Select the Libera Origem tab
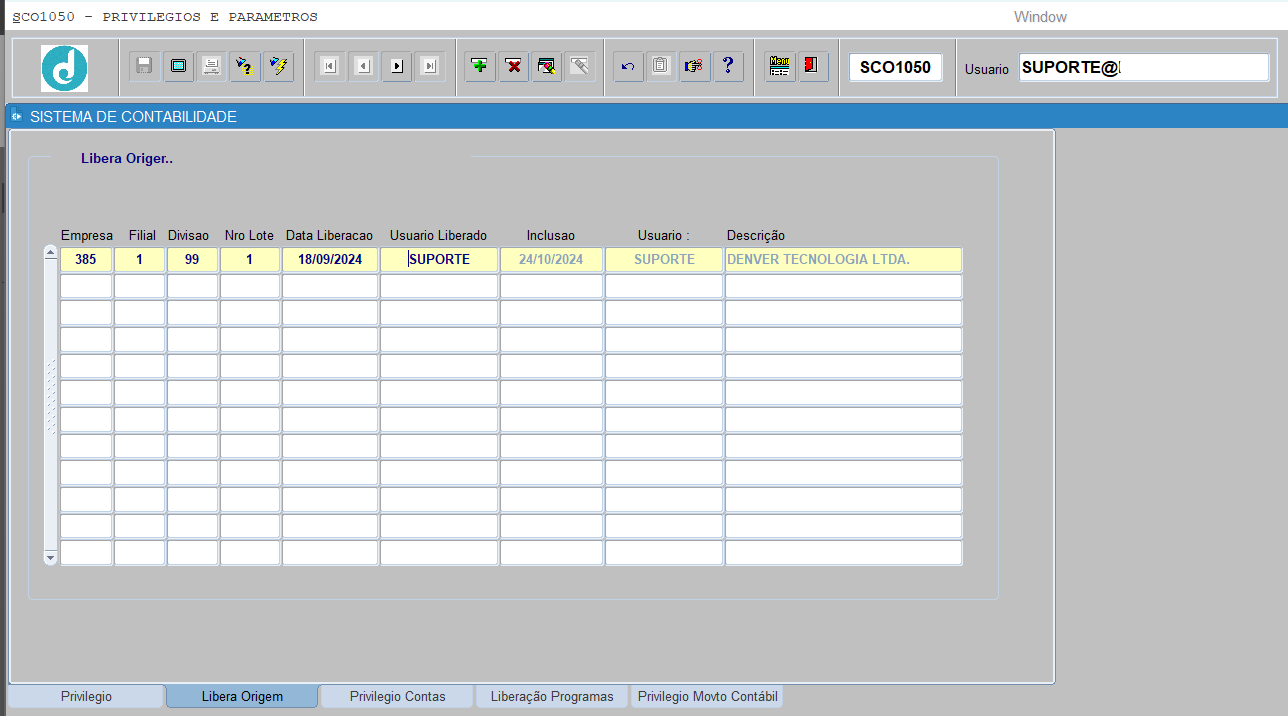This screenshot has width=1288, height=716. (242, 696)
